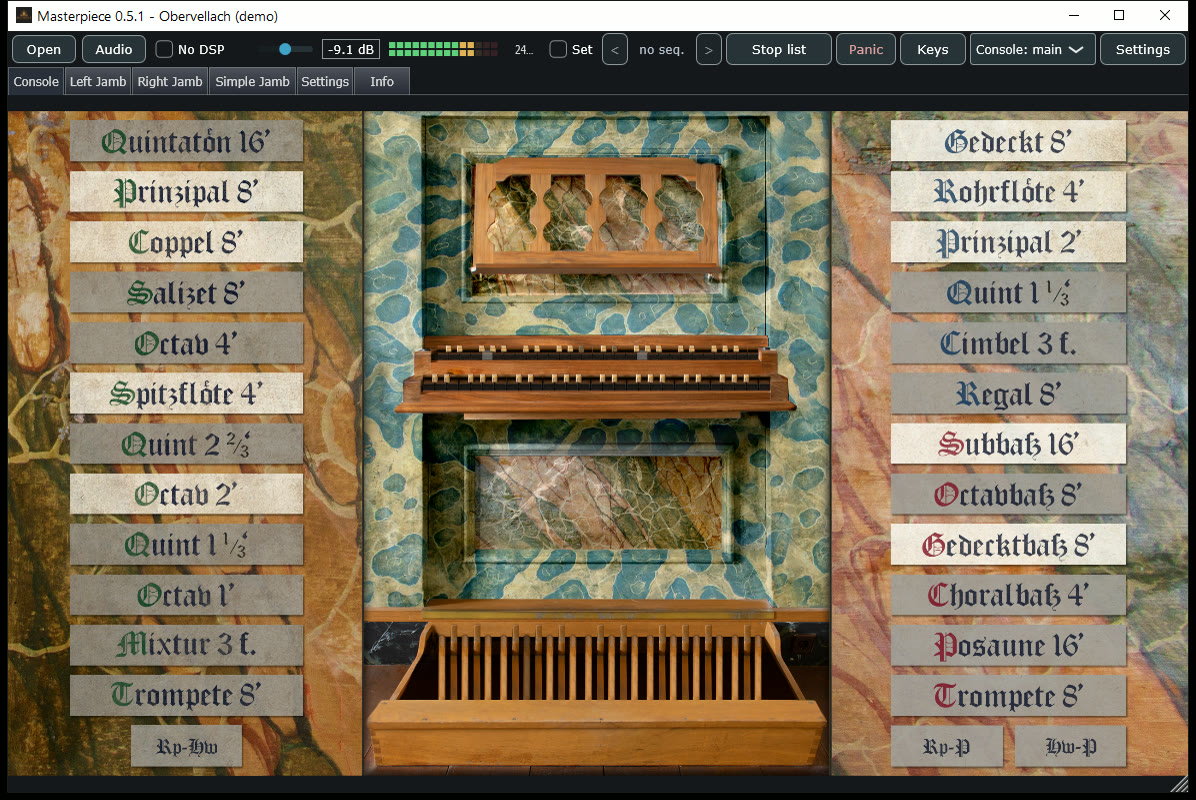Engage the Octav 4' stop

pos(186,343)
